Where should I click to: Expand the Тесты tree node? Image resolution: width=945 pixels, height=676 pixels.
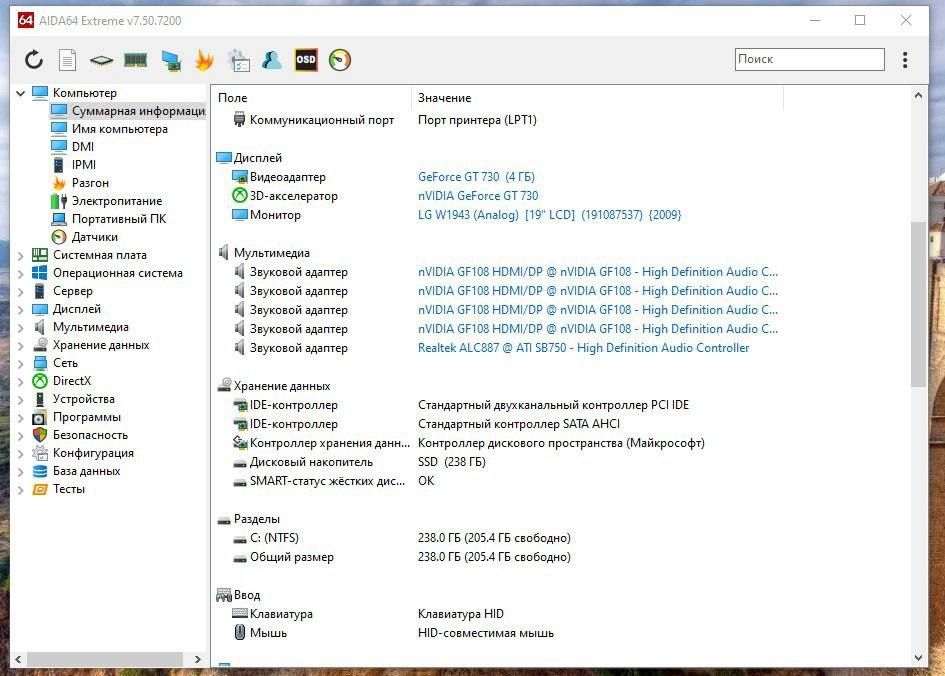pos(20,490)
